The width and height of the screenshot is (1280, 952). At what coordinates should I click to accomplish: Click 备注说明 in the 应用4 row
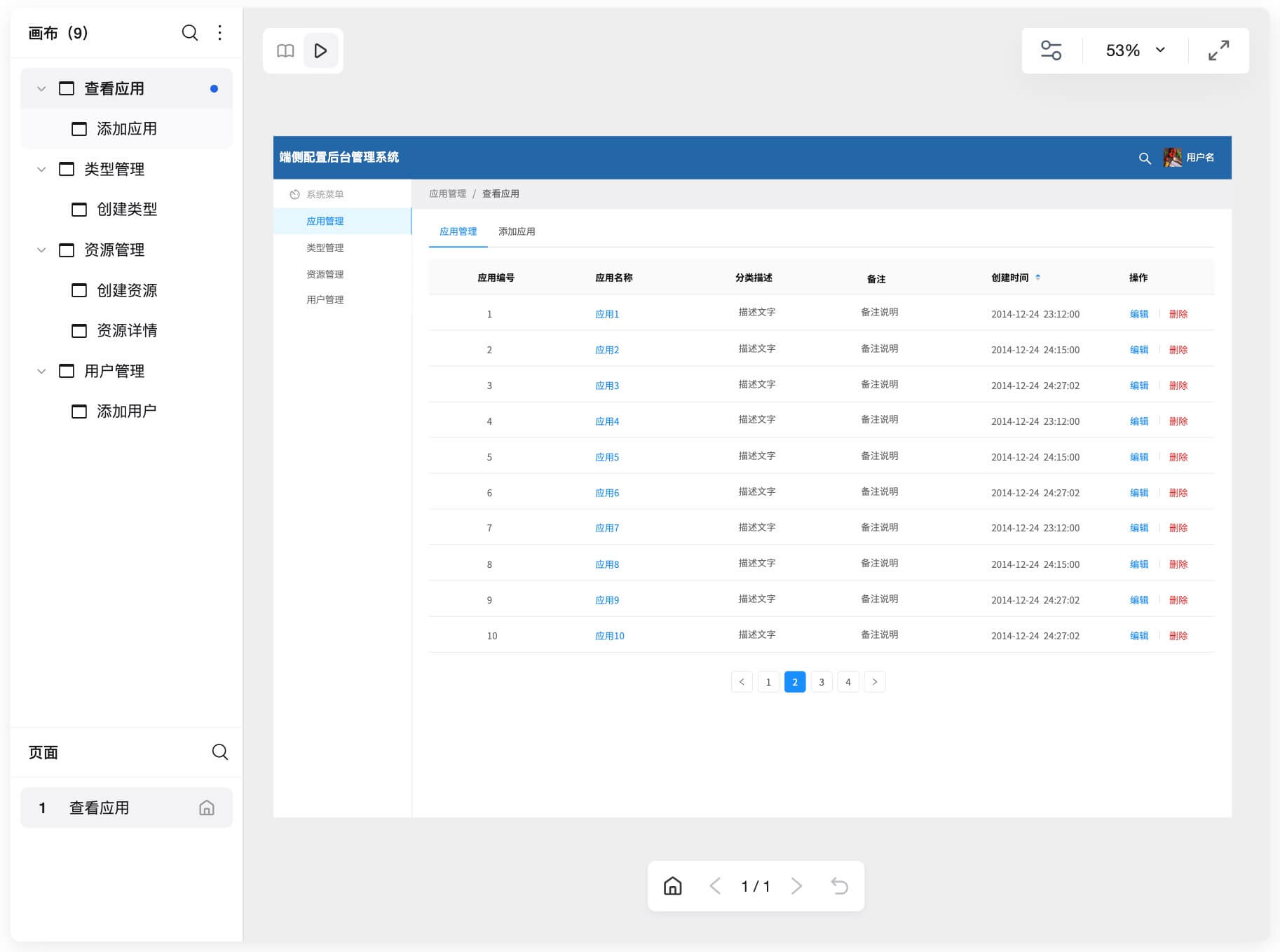(x=879, y=419)
